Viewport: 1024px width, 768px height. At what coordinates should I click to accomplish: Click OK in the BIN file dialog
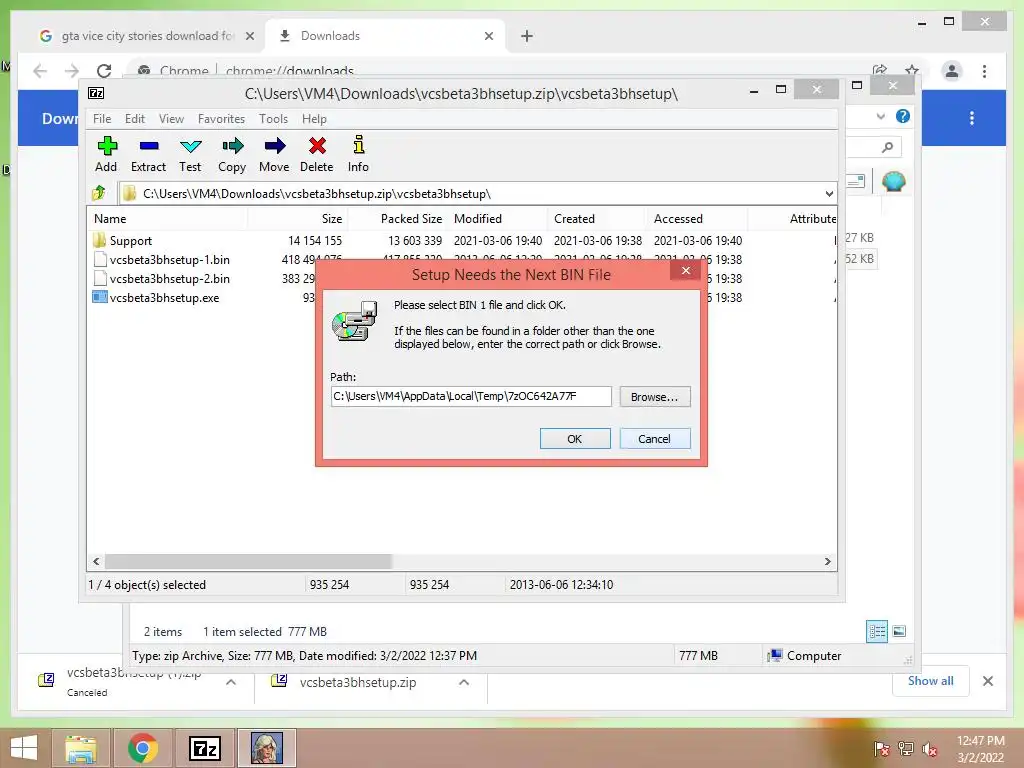(x=575, y=439)
